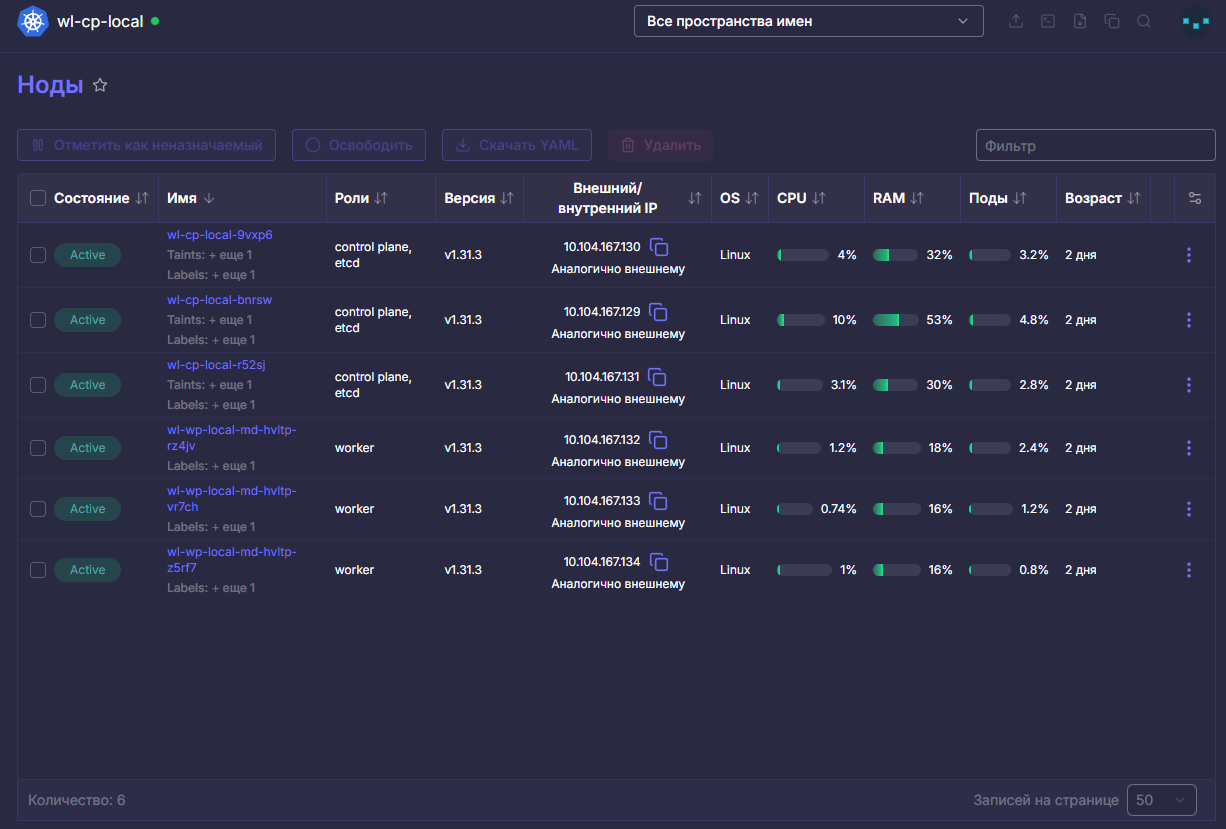The width and height of the screenshot is (1226, 829).
Task: Open the Все пространства имен namespace dropdown
Action: point(809,21)
